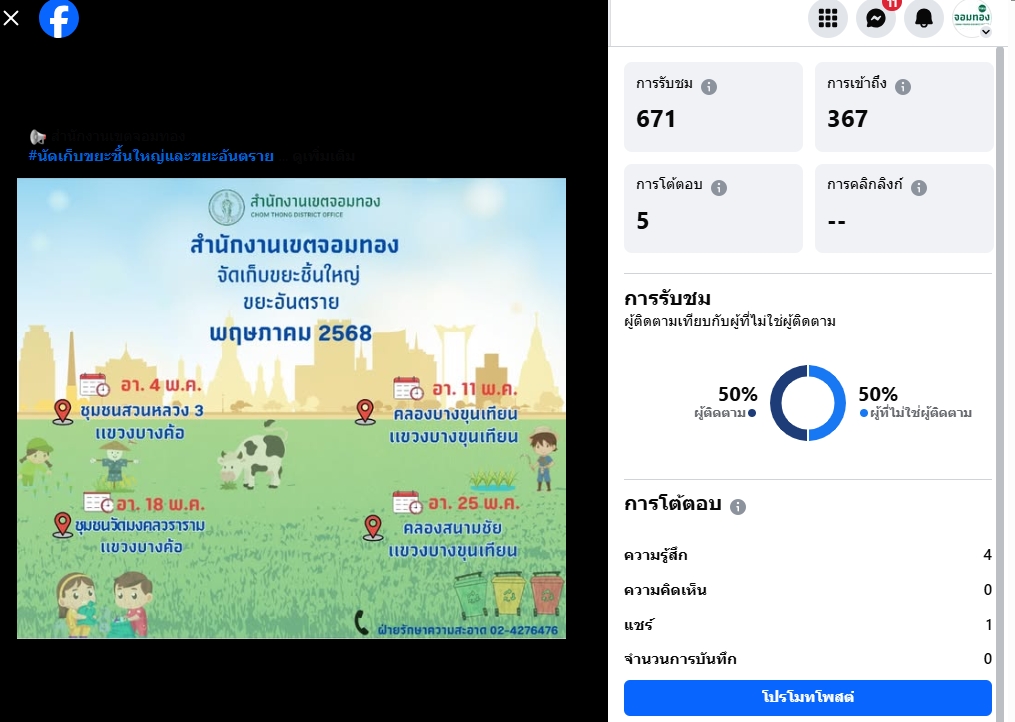The height and width of the screenshot is (722, 1015).
Task: Expand the profile account menu
Action: [972, 18]
